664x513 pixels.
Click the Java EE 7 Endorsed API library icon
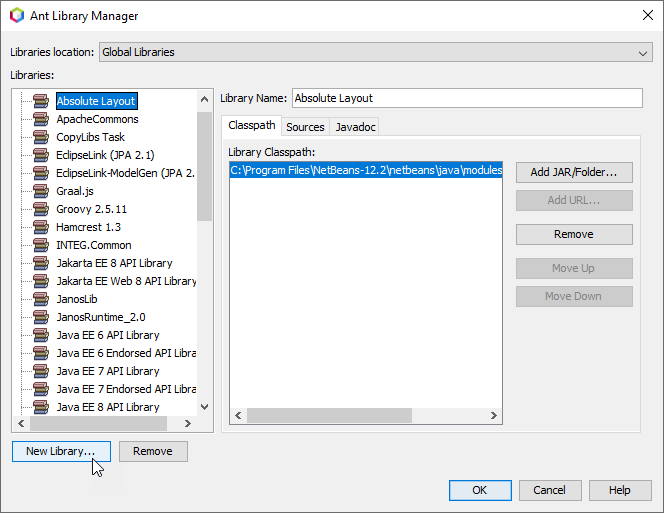(x=41, y=389)
